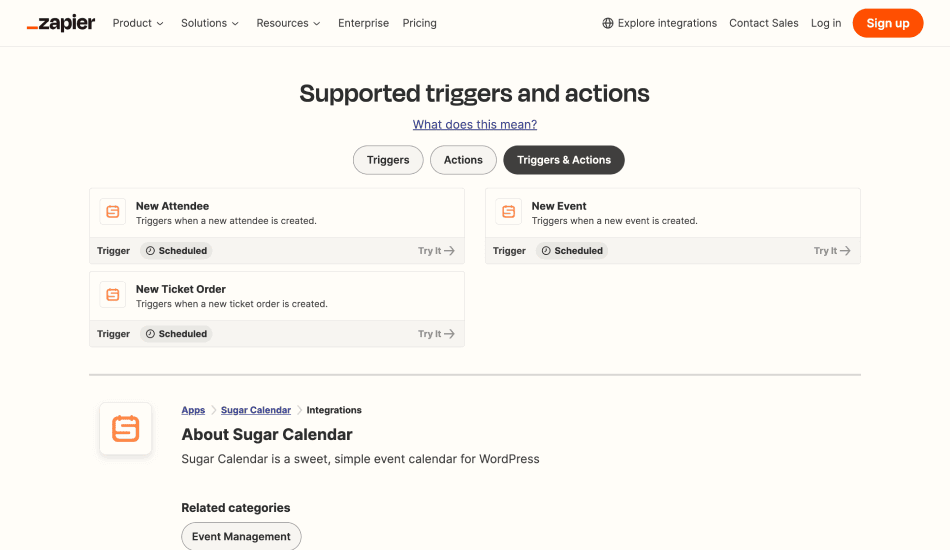Click the Event Management category tag
This screenshot has height=550, width=950.
pyautogui.click(x=241, y=536)
